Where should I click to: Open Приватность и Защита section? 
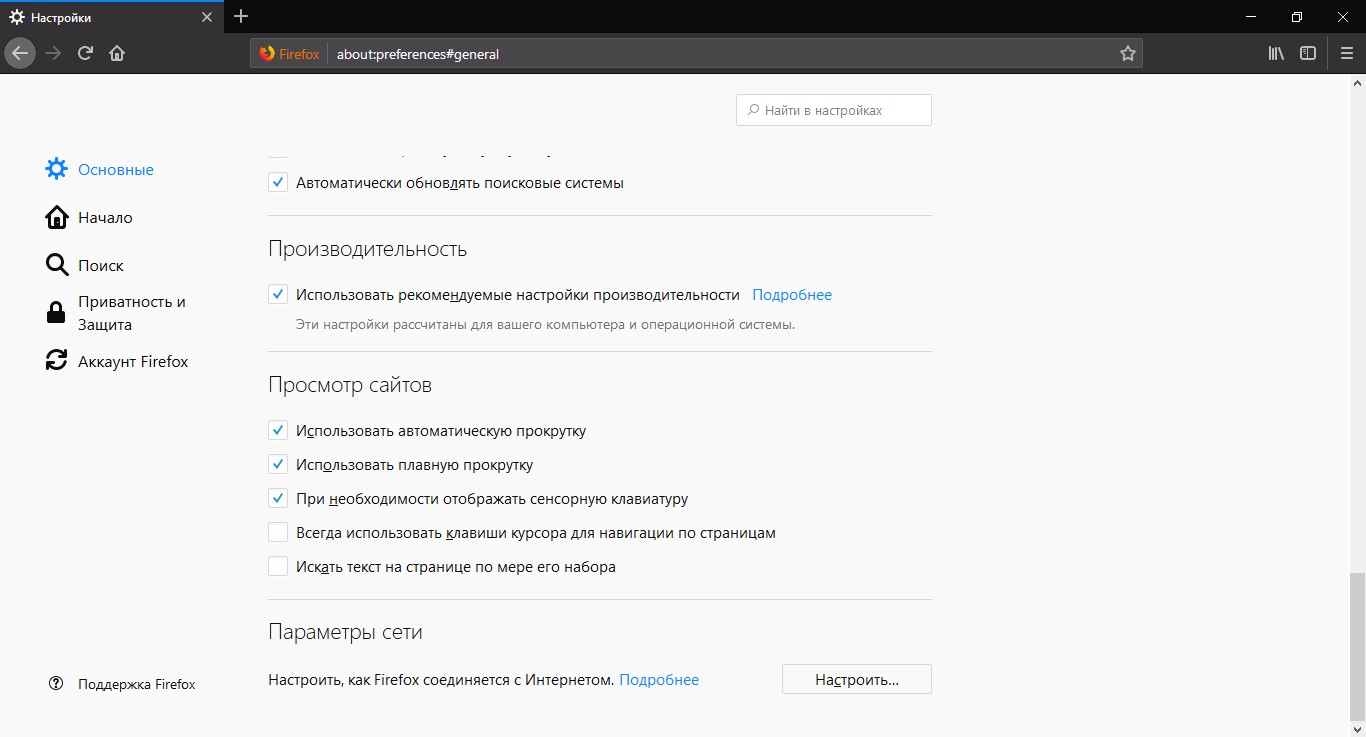tap(132, 313)
